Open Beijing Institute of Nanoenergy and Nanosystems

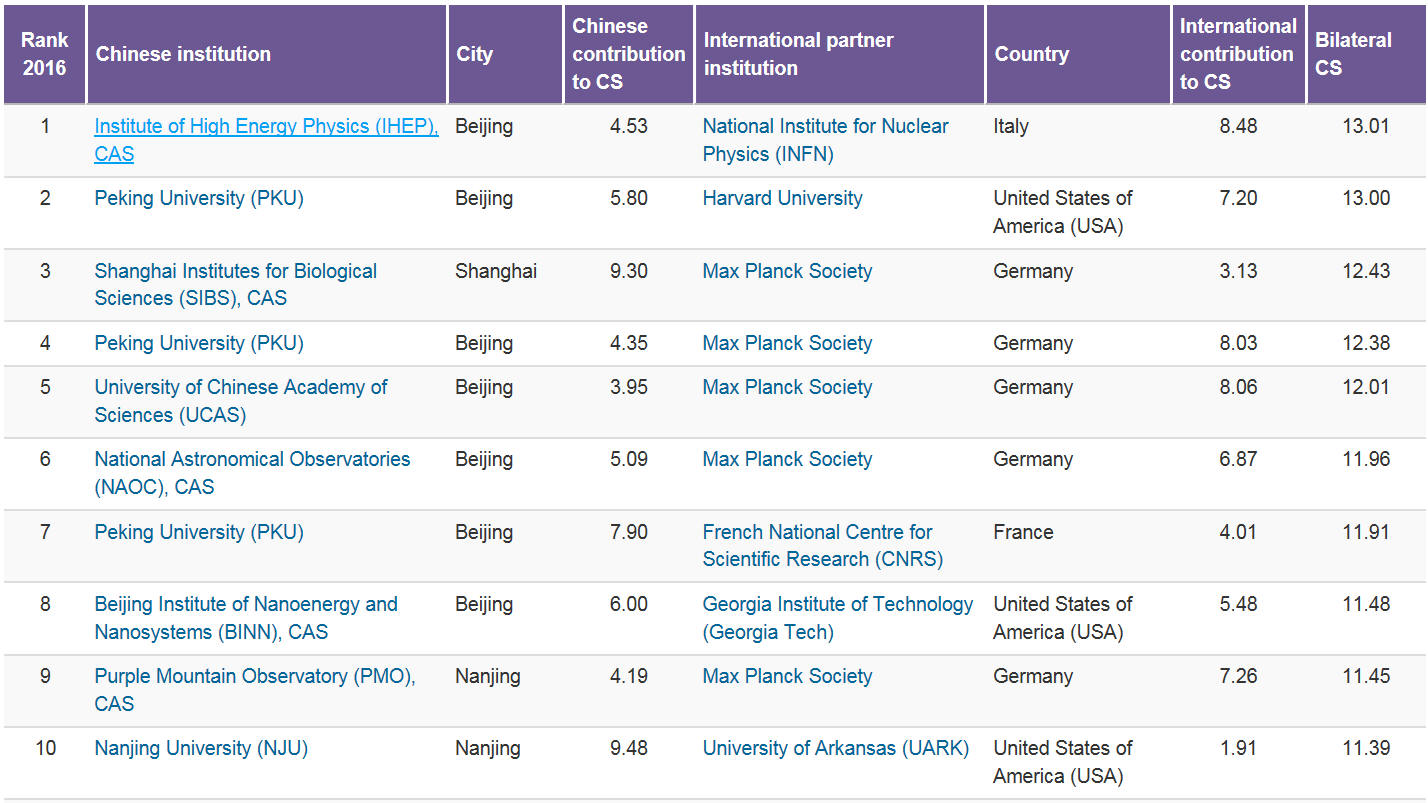coord(245,604)
